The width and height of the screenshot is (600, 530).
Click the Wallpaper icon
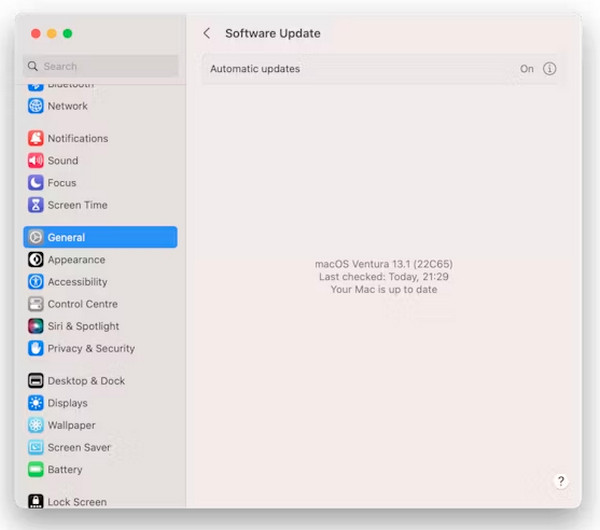(36, 426)
